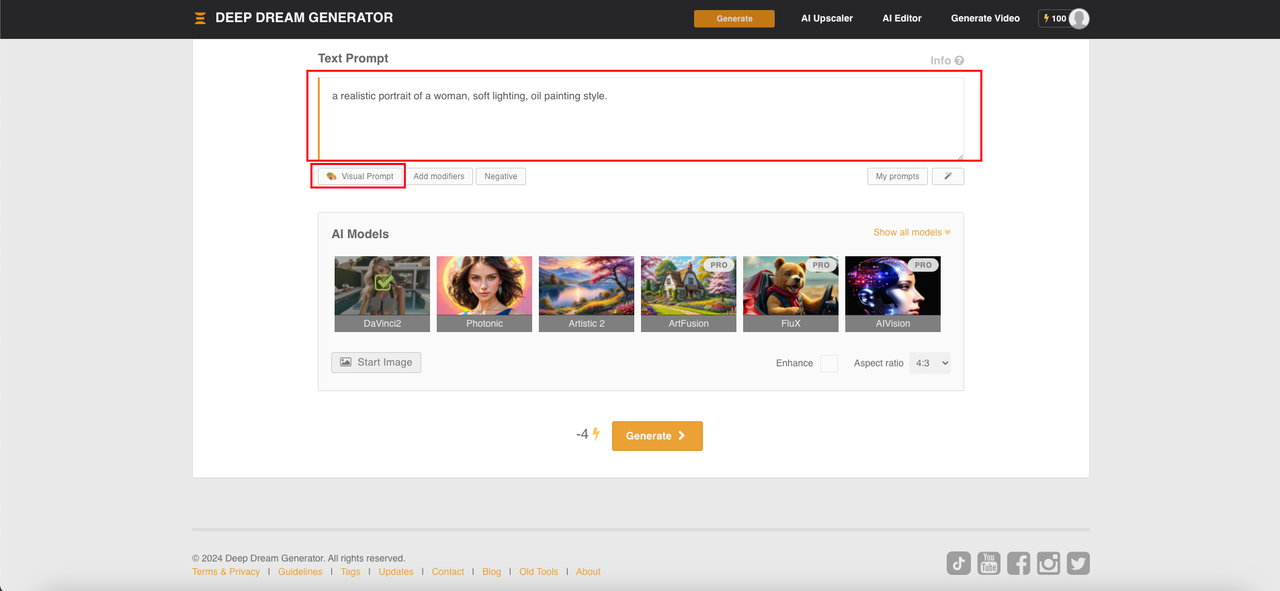Click inside the Text Prompt field

pyautogui.click(x=641, y=118)
